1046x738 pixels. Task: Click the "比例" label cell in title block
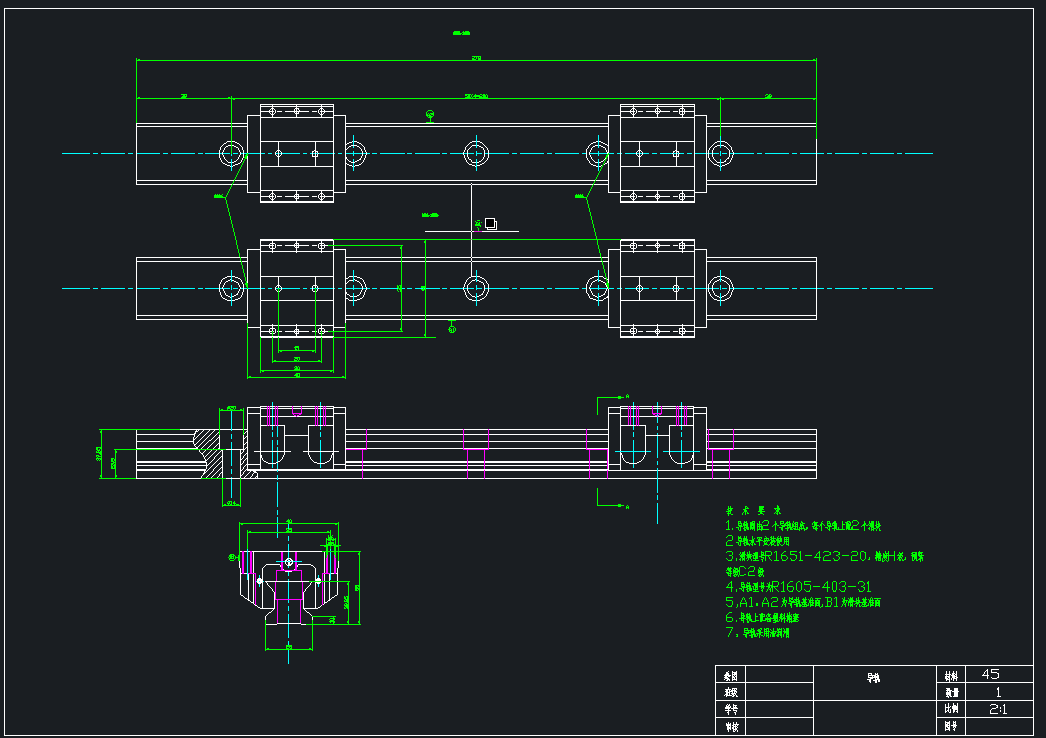pyautogui.click(x=951, y=709)
